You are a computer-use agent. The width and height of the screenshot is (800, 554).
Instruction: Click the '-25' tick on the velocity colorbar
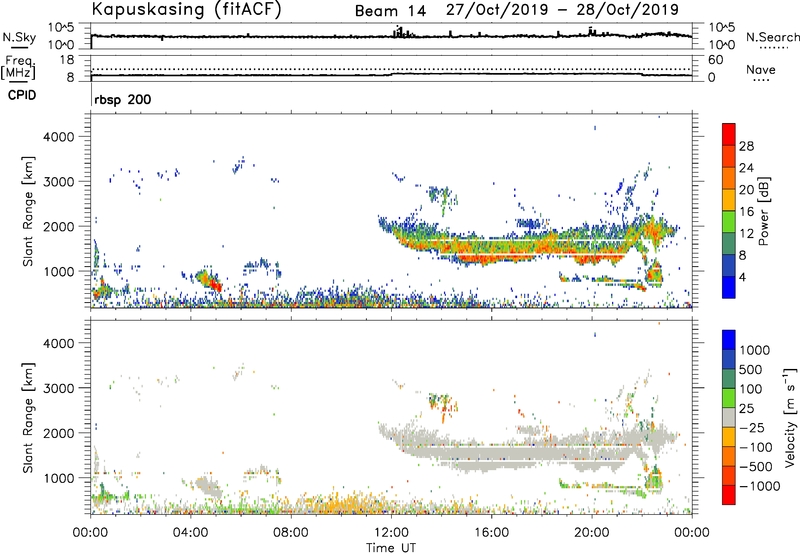(752, 427)
